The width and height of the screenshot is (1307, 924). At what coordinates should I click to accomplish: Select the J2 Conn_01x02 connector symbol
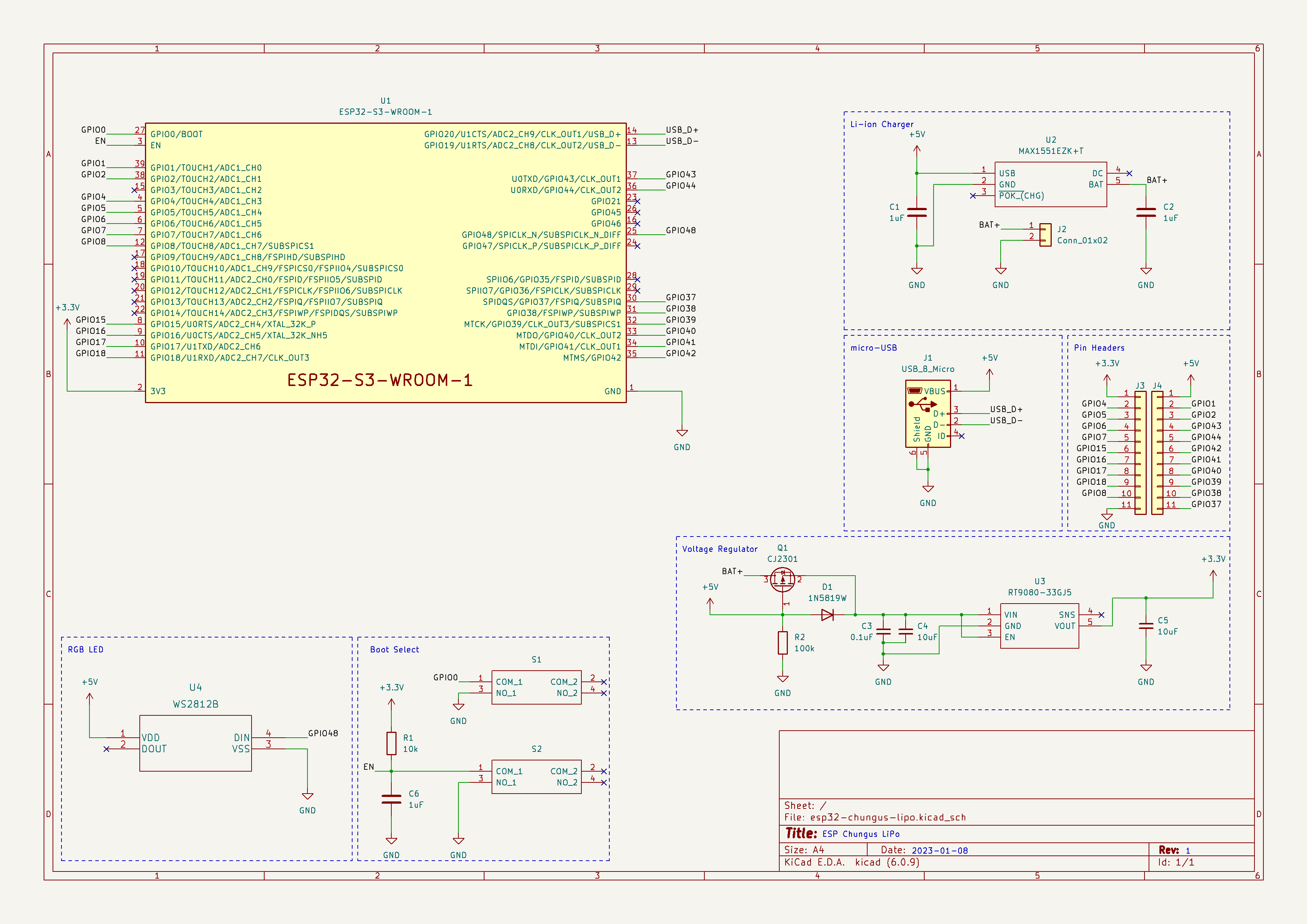tap(1045, 234)
